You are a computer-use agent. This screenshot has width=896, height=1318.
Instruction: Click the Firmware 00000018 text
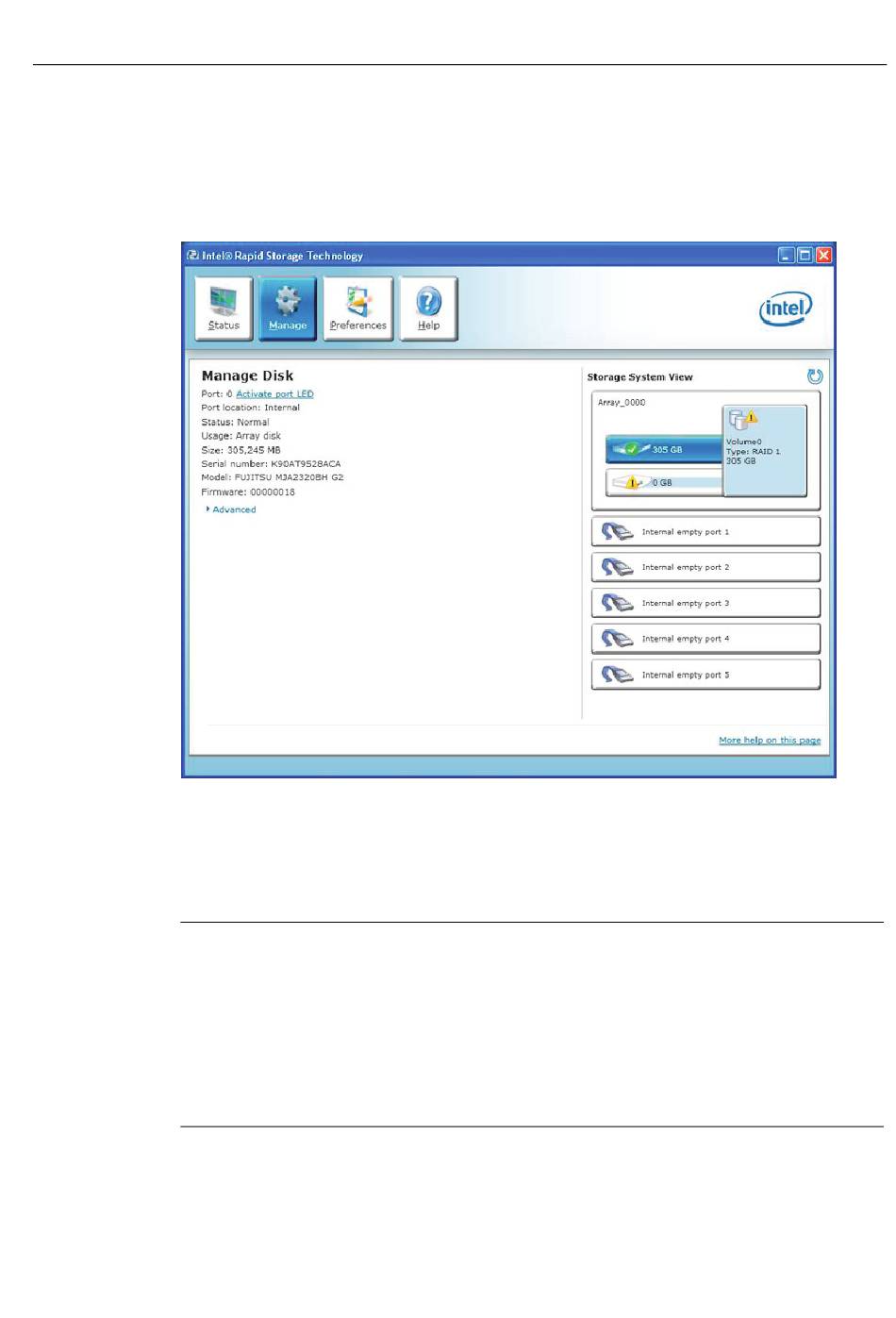tap(248, 492)
